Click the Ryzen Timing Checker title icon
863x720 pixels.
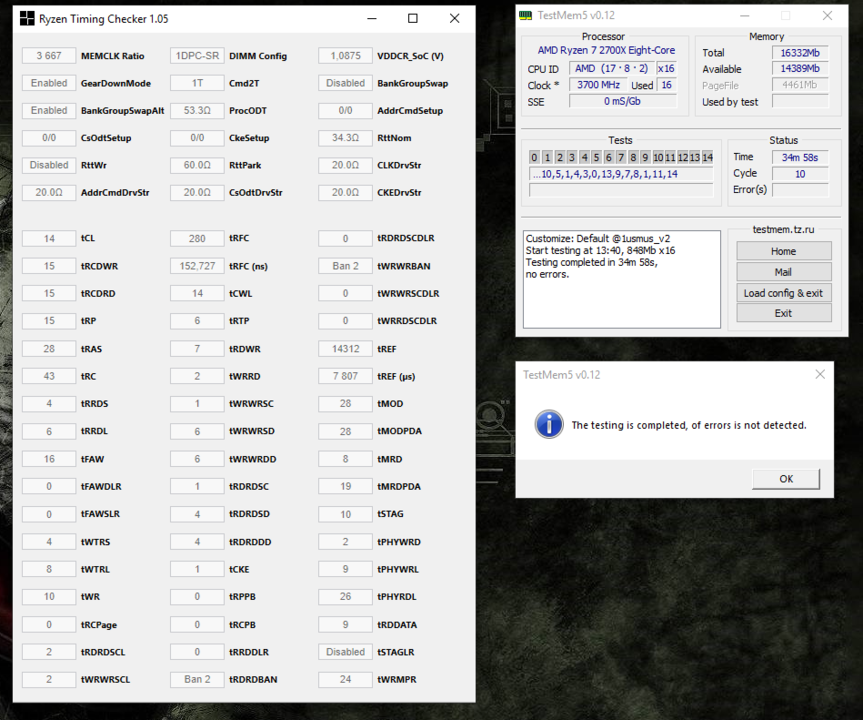[27, 19]
